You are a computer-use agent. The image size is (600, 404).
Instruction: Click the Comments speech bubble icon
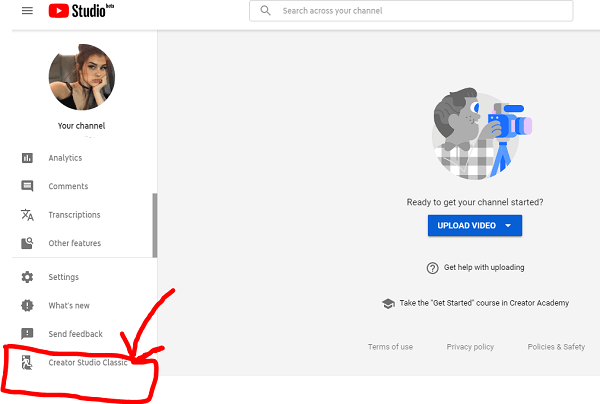point(27,186)
